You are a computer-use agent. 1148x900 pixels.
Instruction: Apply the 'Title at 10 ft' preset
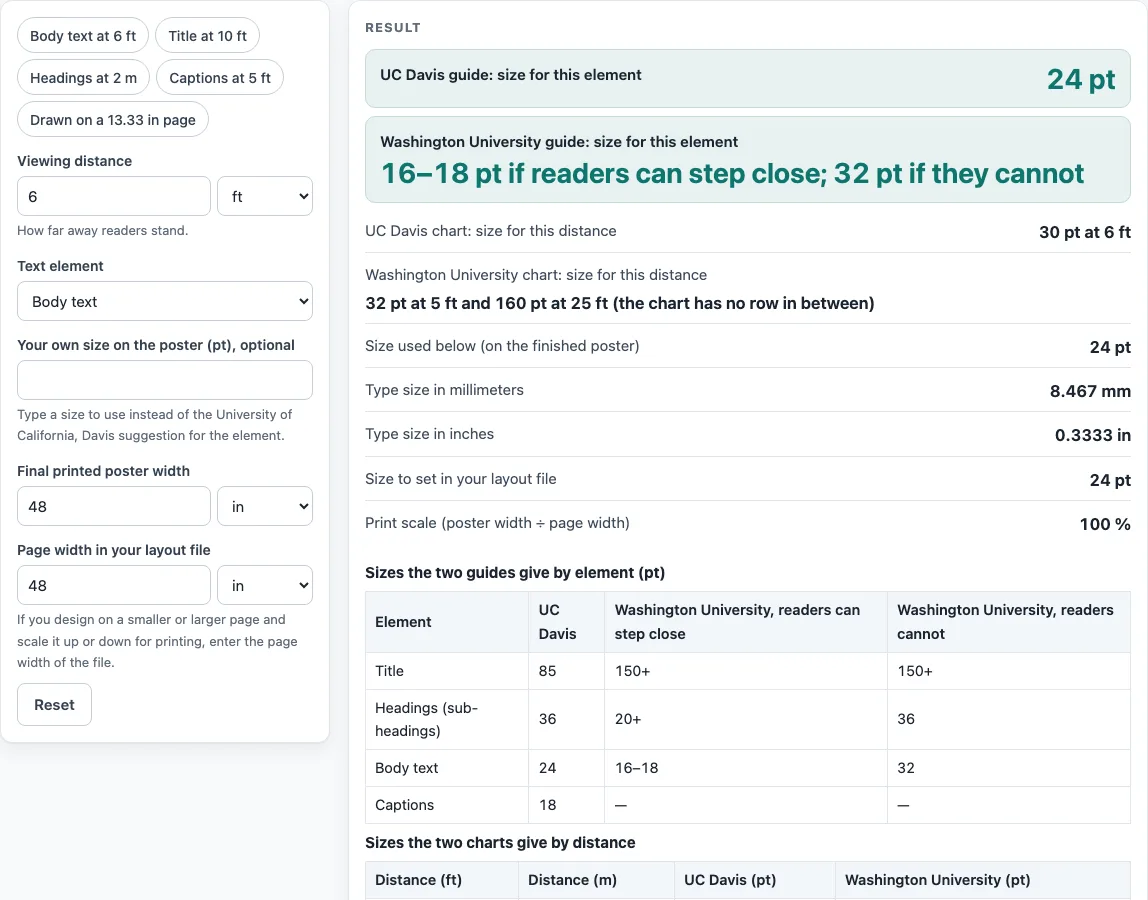pyautogui.click(x=207, y=36)
